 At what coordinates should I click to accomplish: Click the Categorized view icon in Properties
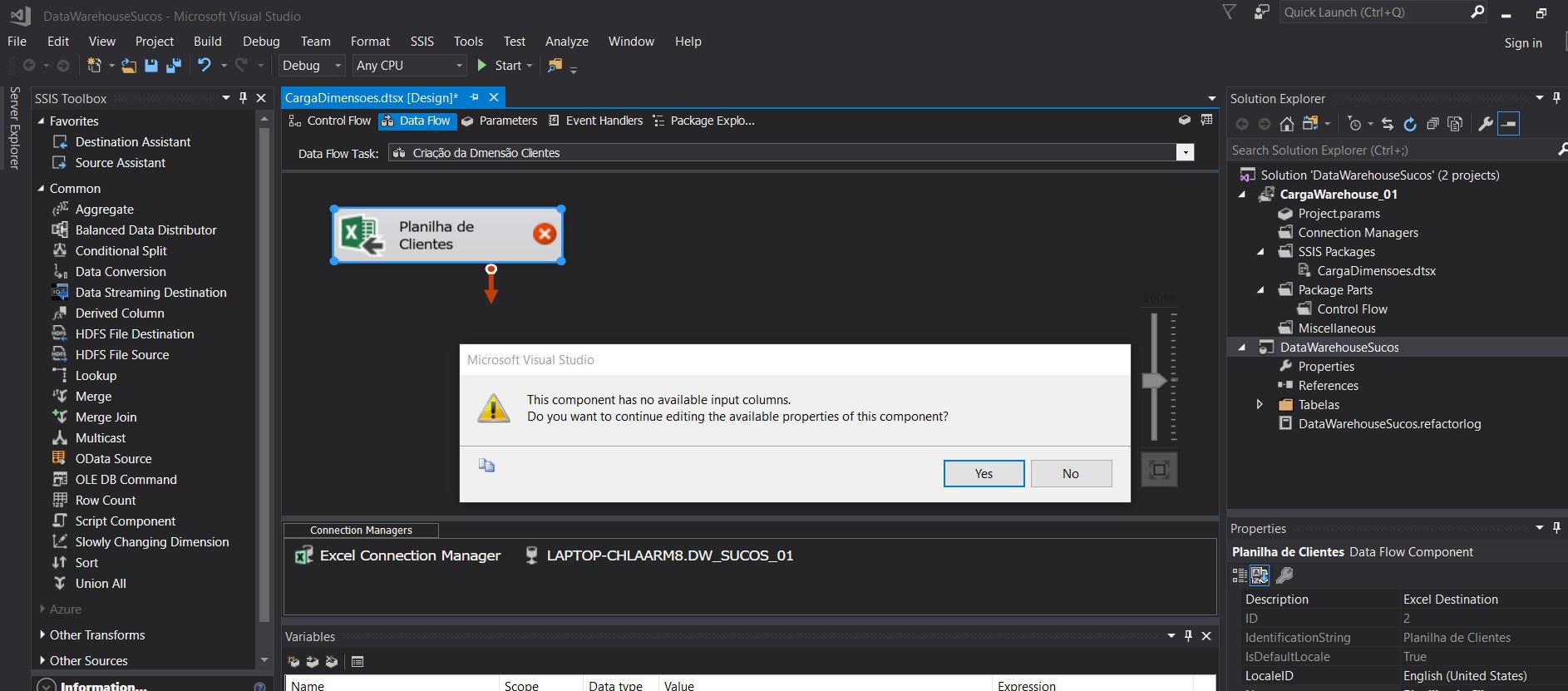click(1239, 575)
